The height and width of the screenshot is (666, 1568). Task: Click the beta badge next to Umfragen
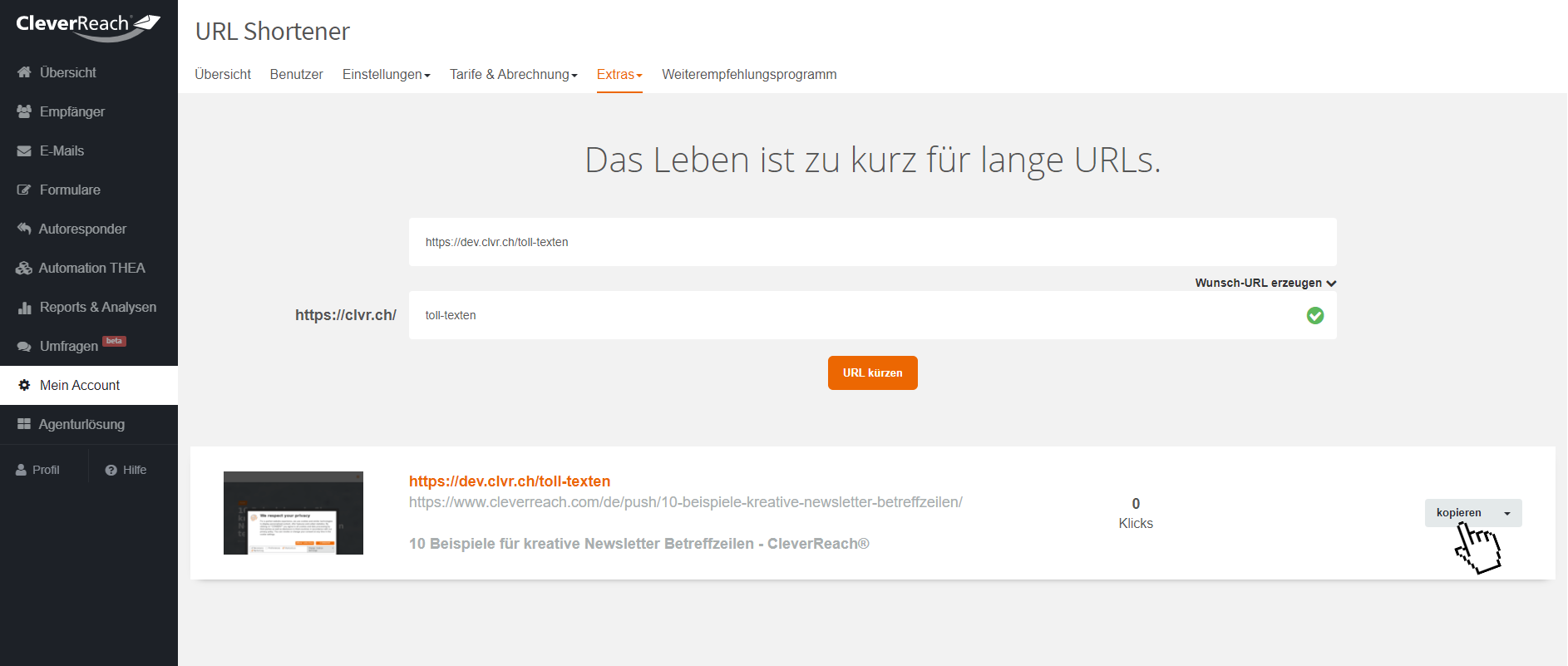pos(114,341)
